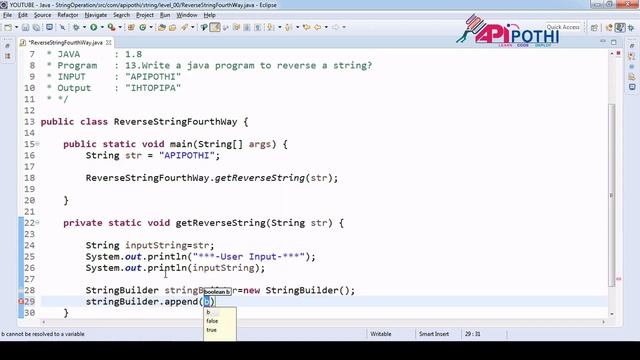Click the horizontal scrollbar right arrow
Image resolution: width=640 pixels, height=360 pixels.
603,322
